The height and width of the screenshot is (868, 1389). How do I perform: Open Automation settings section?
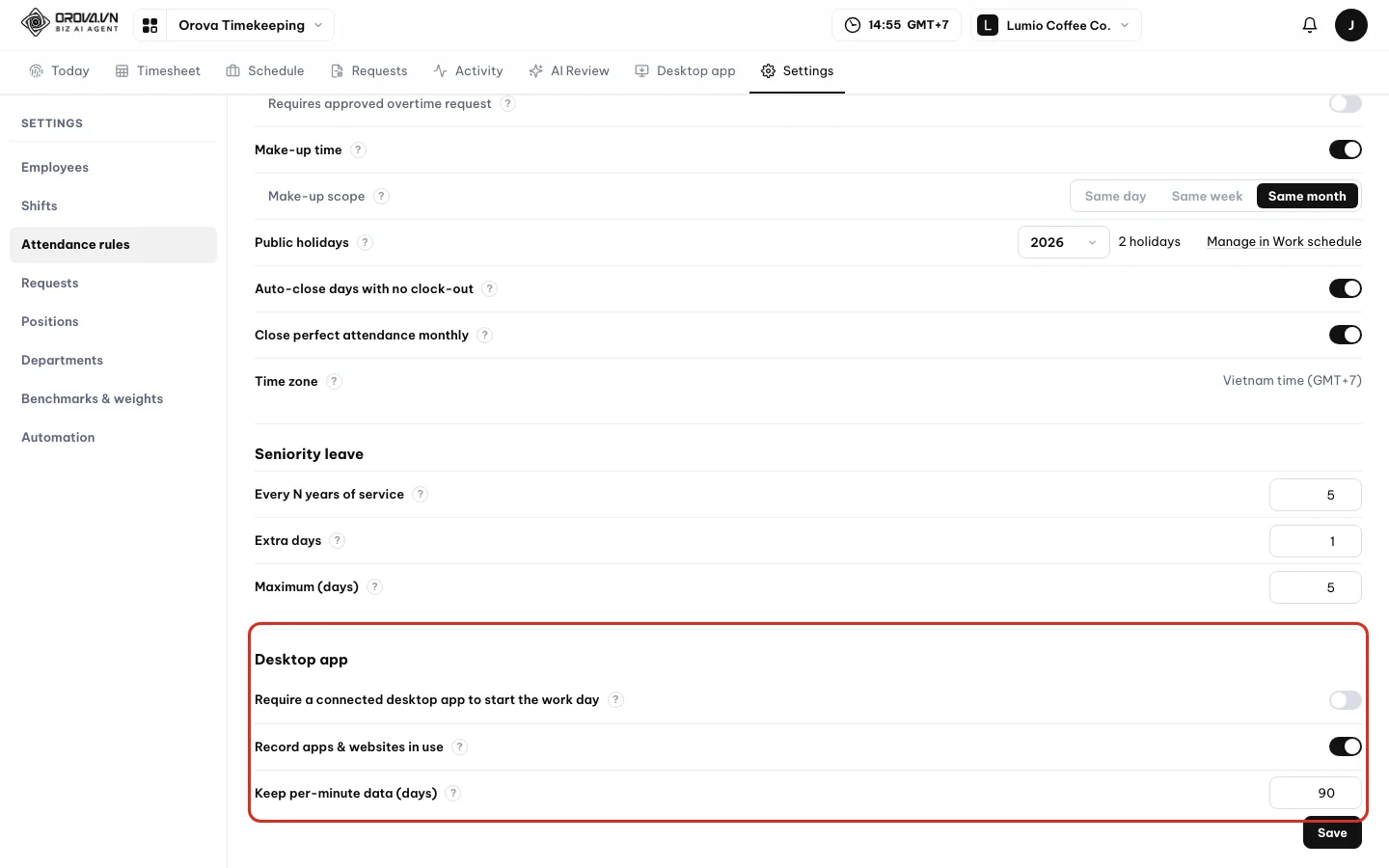[113, 437]
